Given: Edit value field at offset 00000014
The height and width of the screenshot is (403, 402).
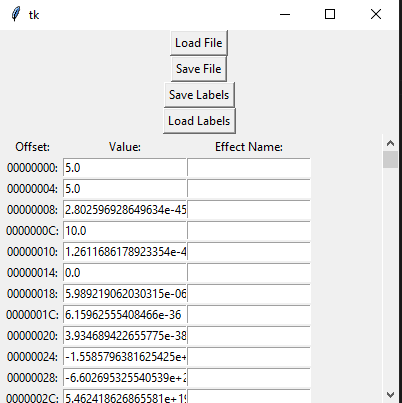Looking at the screenshot, I should click(x=125, y=272).
